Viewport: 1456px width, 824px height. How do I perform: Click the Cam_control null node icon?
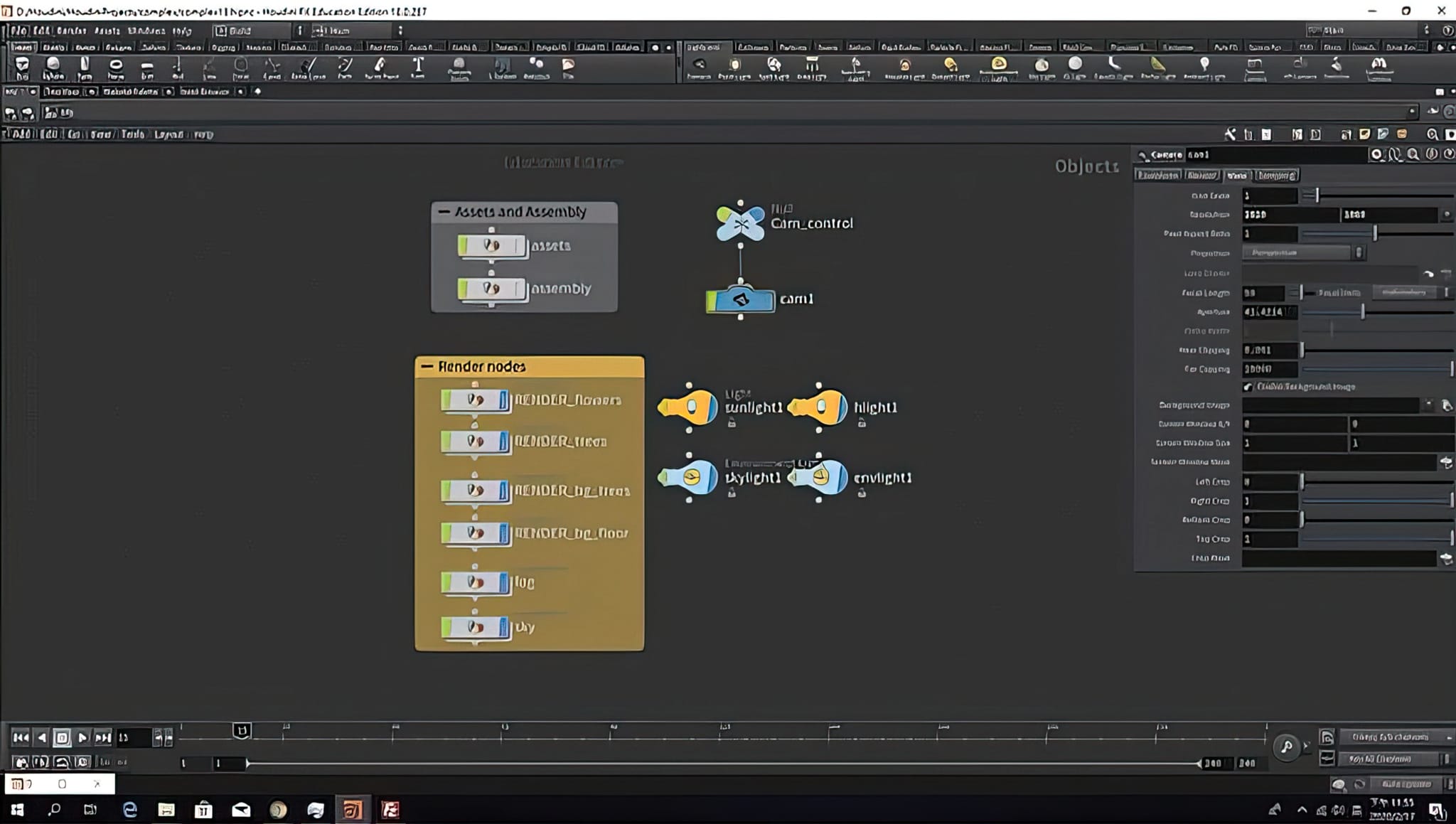point(740,223)
